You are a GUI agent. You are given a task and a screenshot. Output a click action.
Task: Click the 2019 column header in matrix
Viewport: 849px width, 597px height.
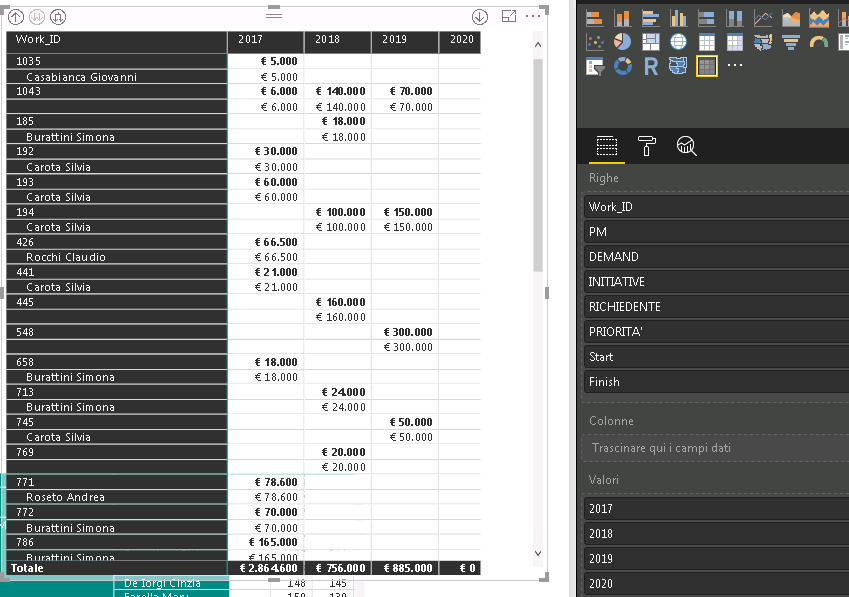point(405,40)
